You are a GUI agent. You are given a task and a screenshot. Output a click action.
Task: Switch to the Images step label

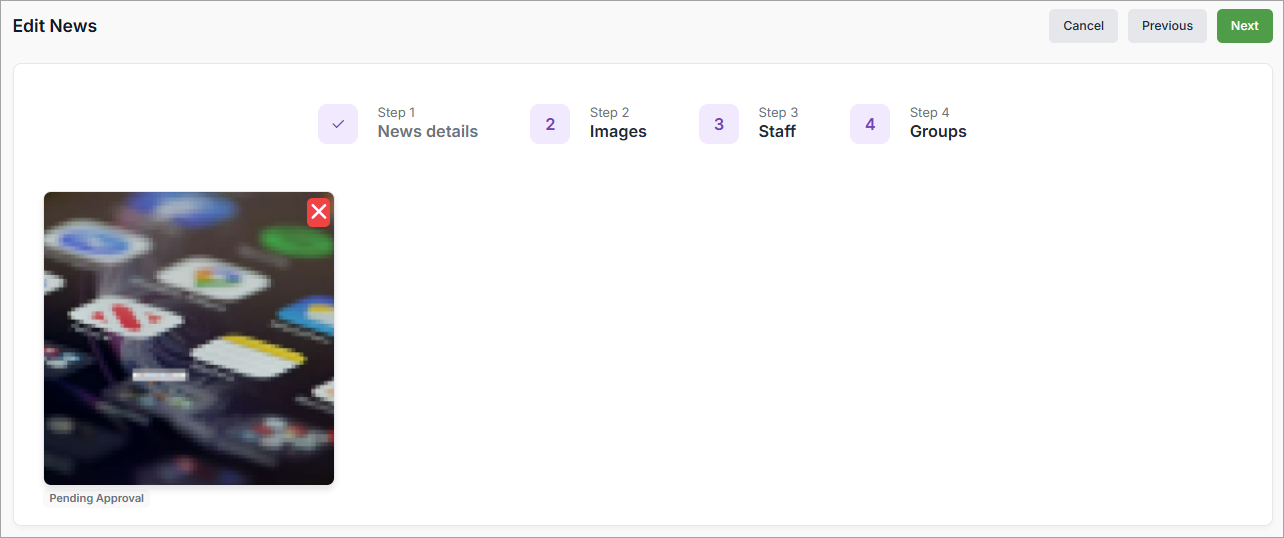pyautogui.click(x=618, y=132)
